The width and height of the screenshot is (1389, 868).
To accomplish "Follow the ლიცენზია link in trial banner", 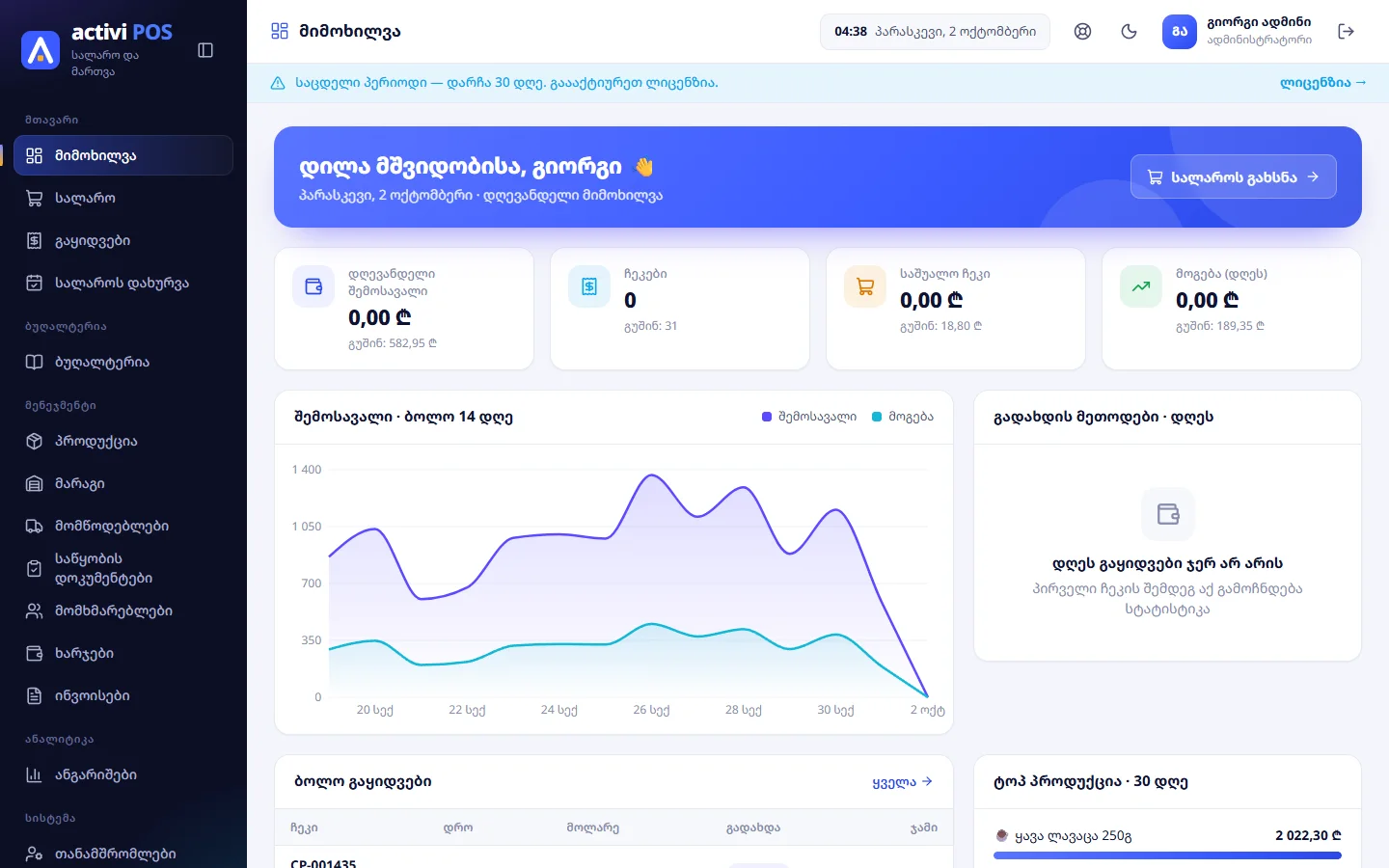I will click(1322, 83).
